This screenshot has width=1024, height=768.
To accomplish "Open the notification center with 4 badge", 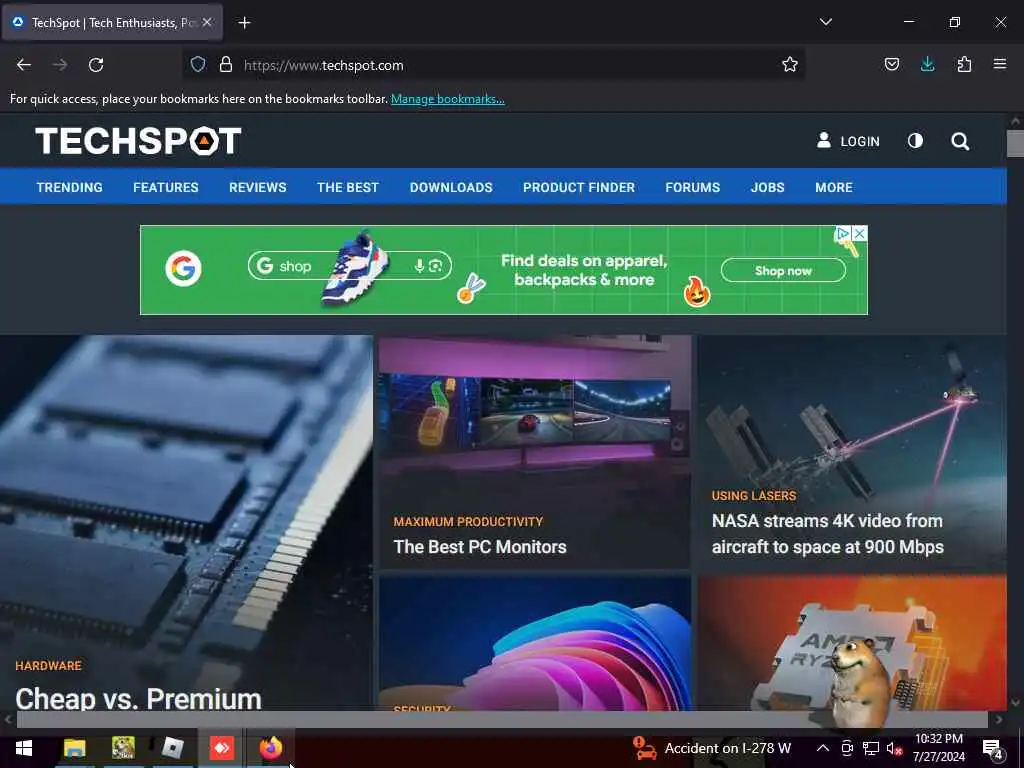I will [x=993, y=750].
